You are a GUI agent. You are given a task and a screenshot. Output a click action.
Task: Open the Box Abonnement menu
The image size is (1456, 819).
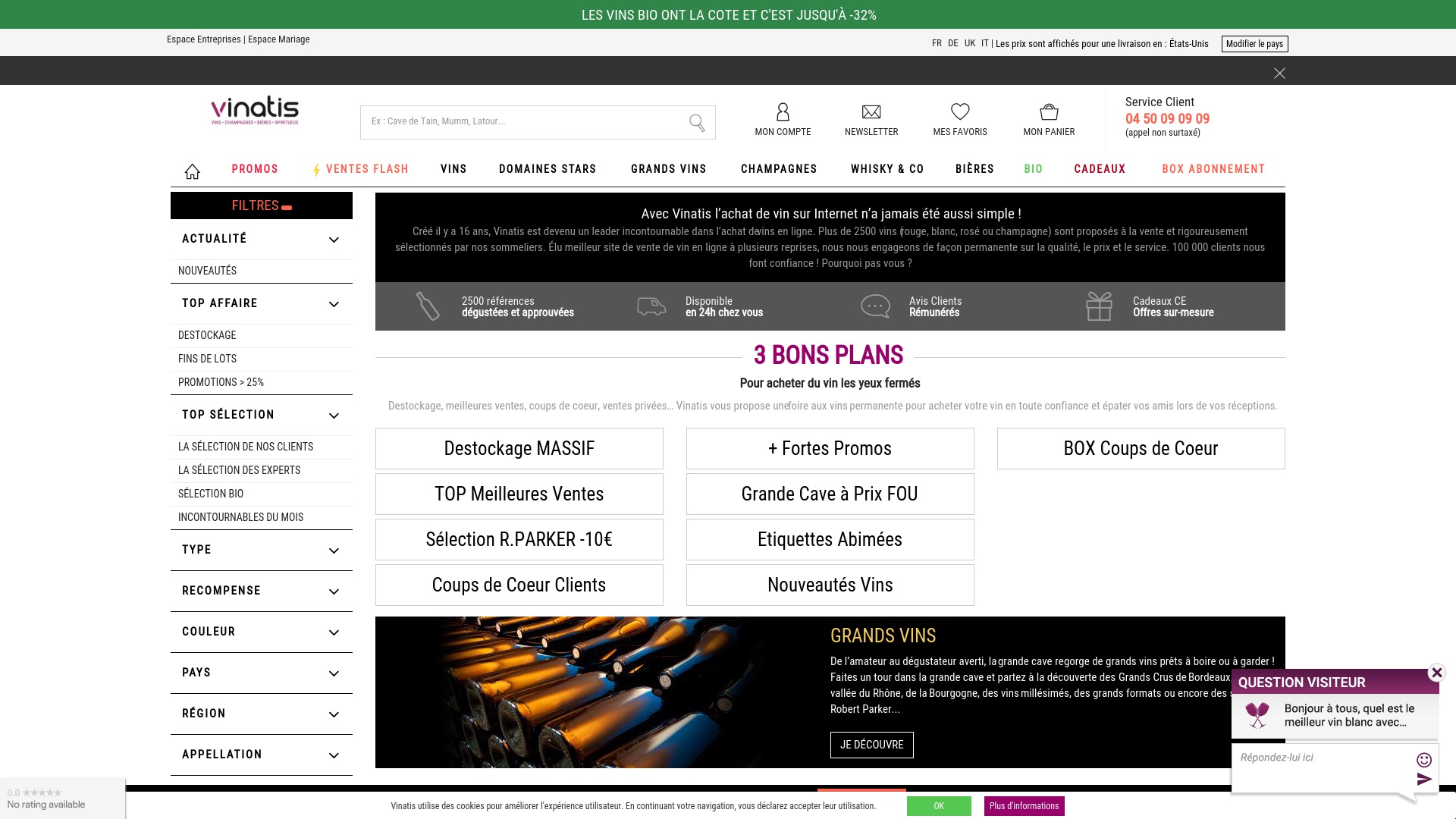point(1213,169)
